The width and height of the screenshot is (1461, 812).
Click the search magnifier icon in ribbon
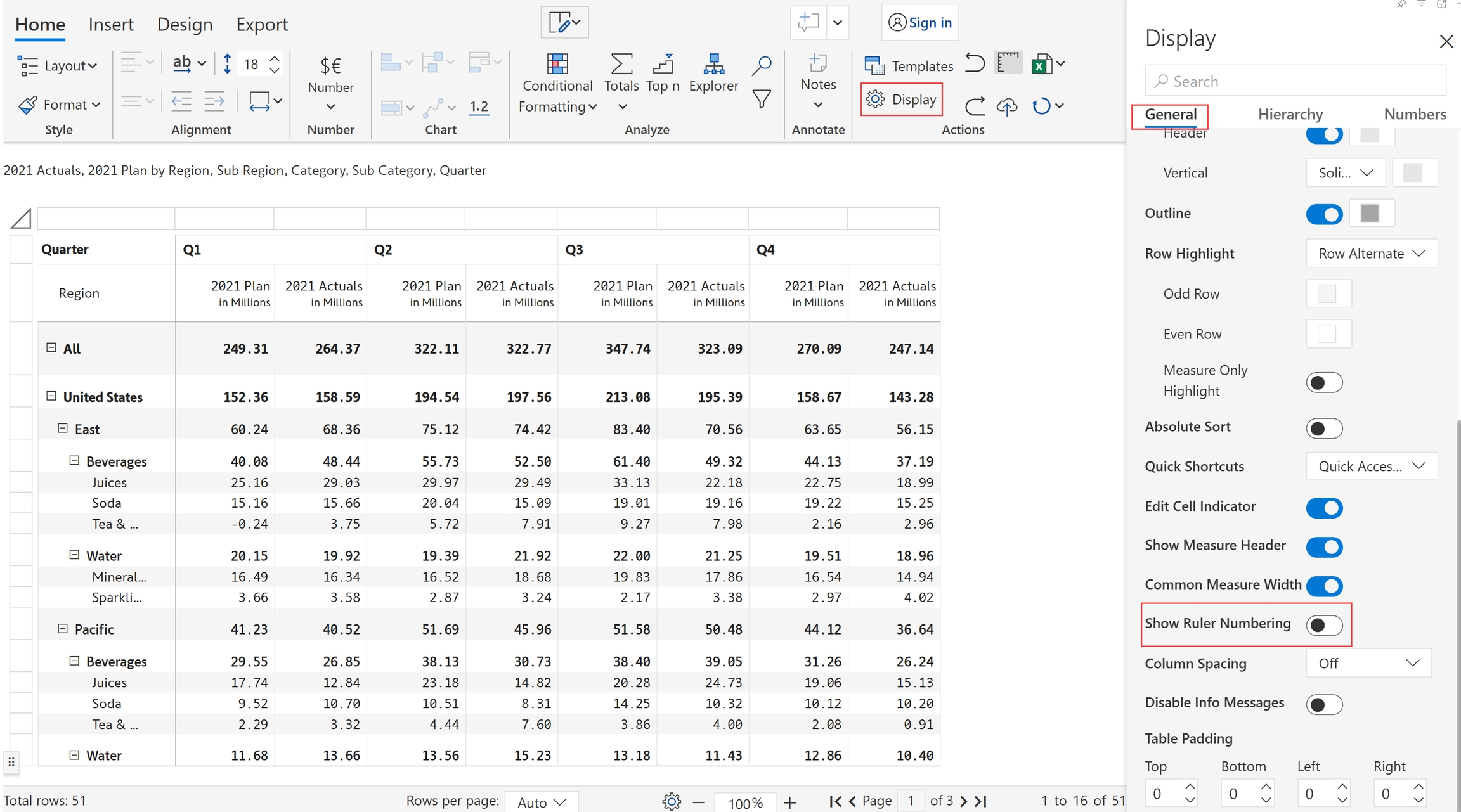click(x=761, y=65)
